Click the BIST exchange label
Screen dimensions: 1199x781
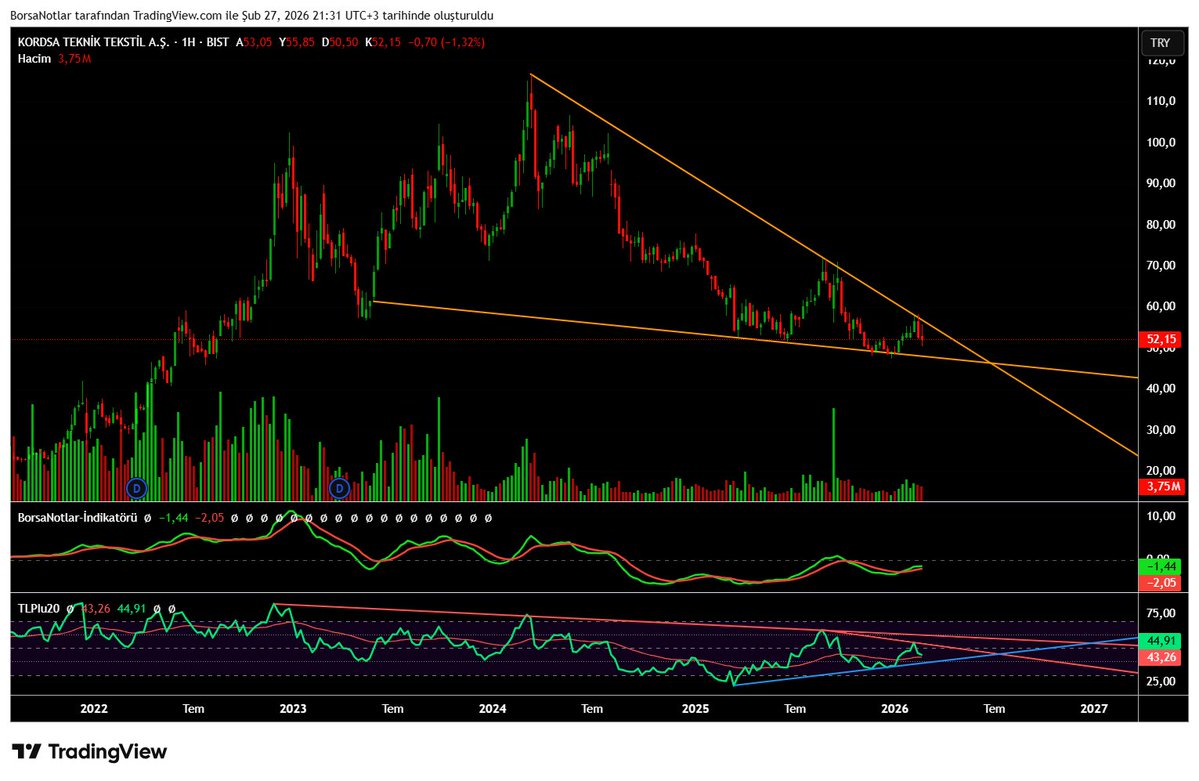[217, 43]
